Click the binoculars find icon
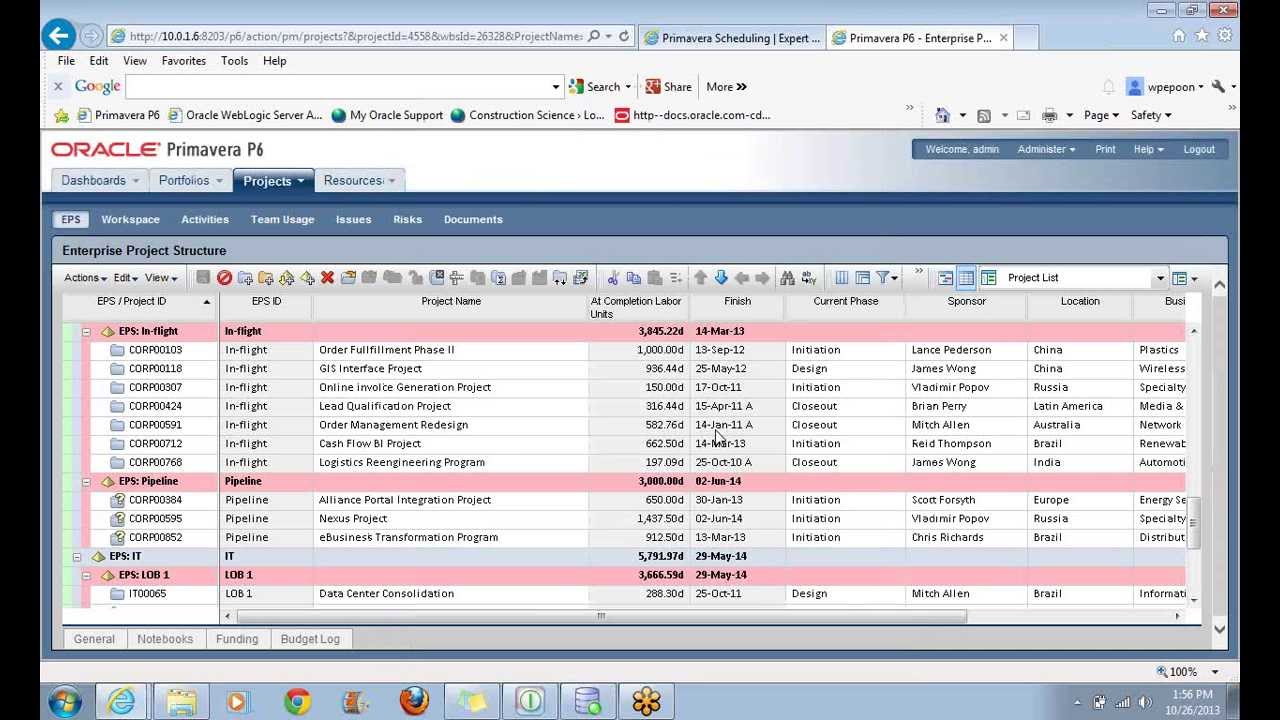Screen dimensions: 1280x720 787,278
